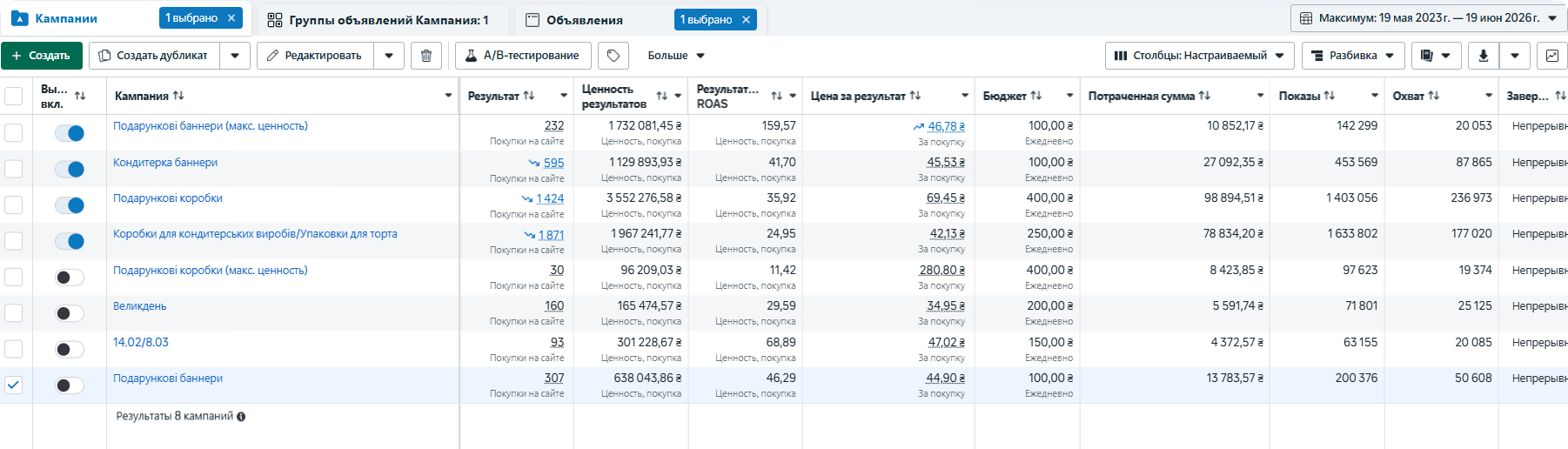
Task: Click the download export icon
Action: point(1484,56)
